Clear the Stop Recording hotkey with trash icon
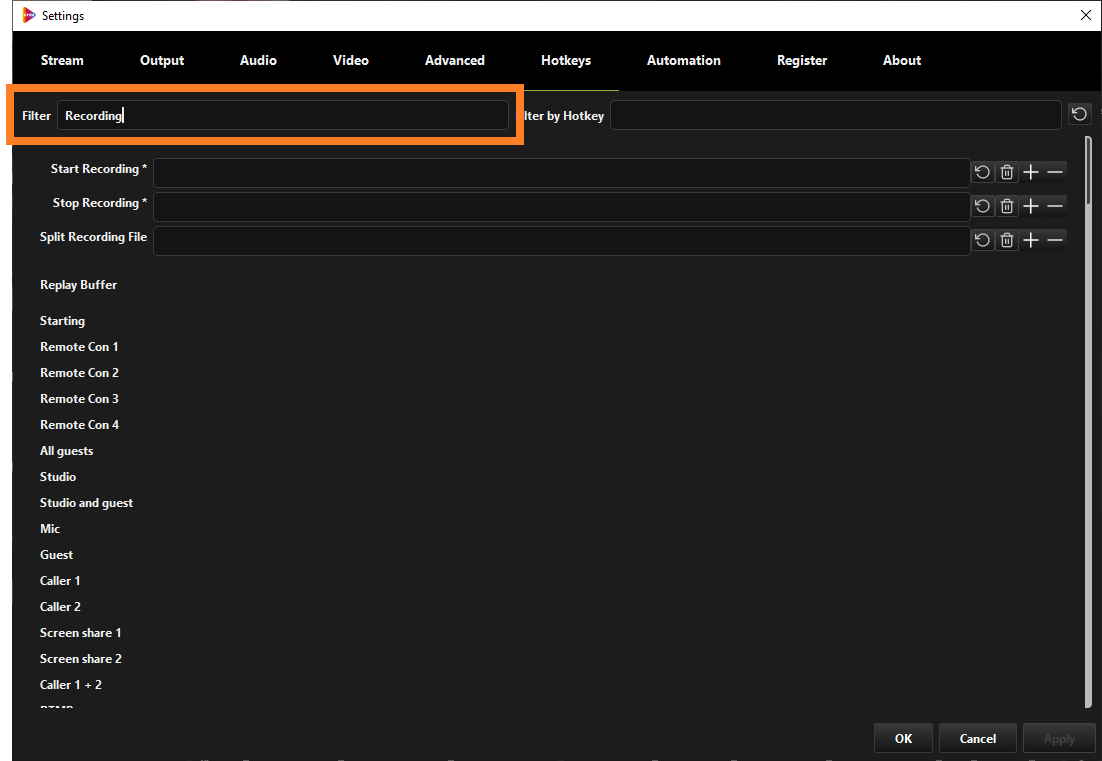The height and width of the screenshot is (761, 1102). (x=1006, y=206)
